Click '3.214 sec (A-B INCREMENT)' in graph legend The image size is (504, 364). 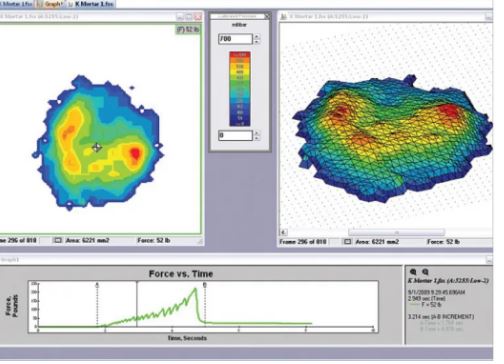[x=441, y=316]
